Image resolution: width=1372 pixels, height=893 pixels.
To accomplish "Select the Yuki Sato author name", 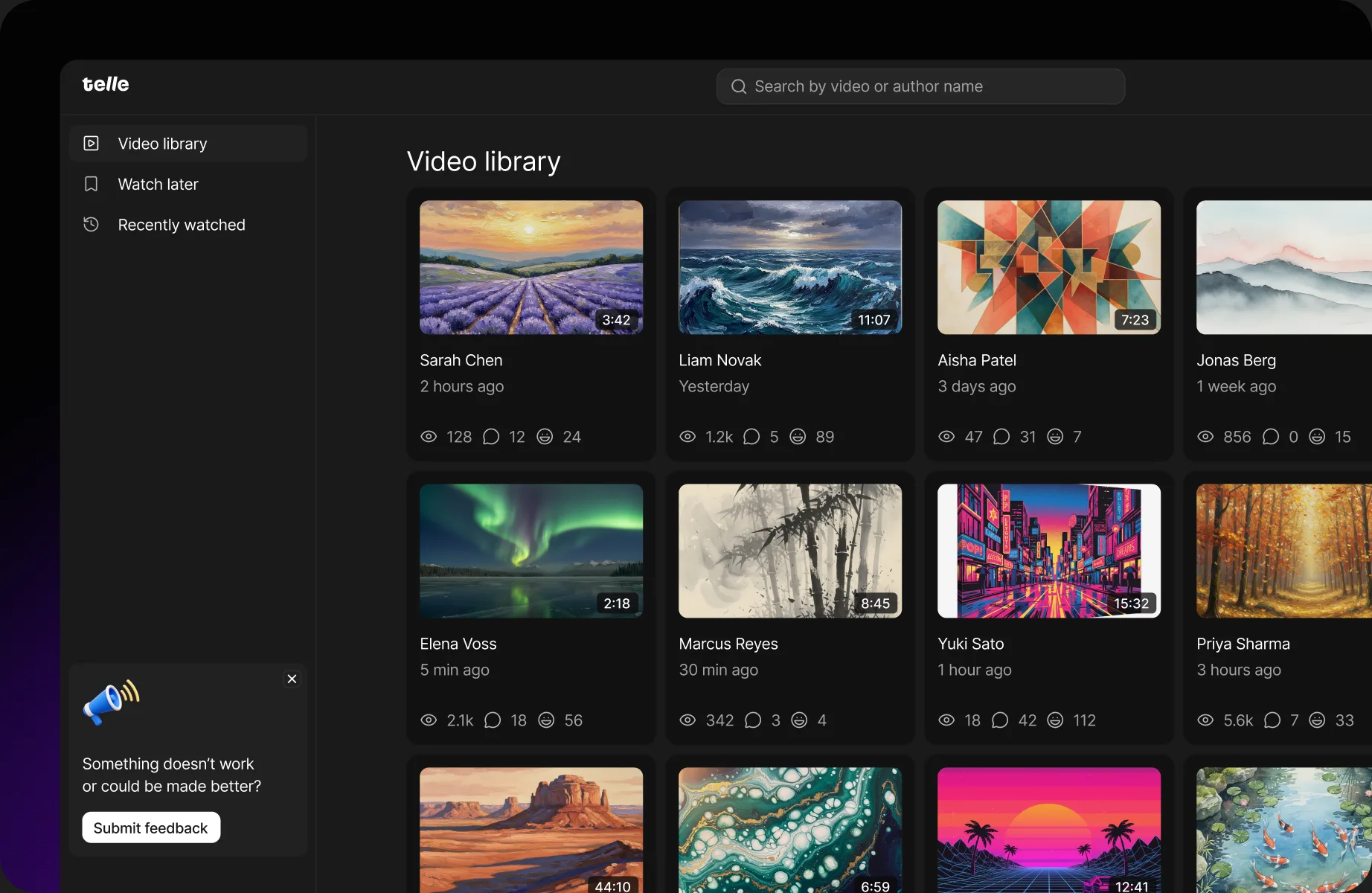I will [x=971, y=644].
